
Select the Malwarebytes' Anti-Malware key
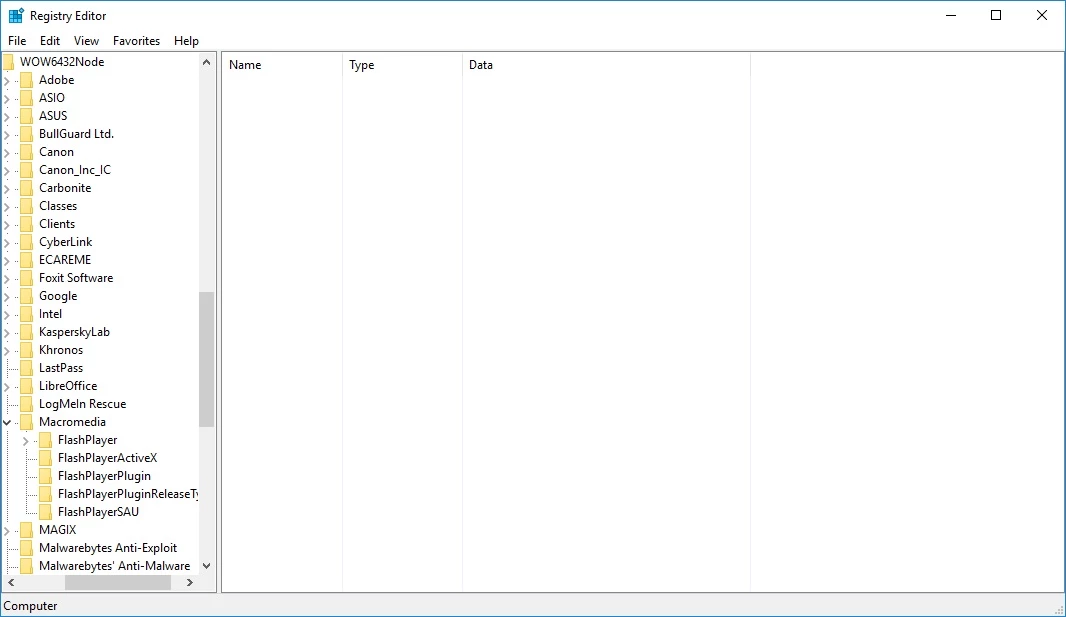pyautogui.click(x=114, y=566)
